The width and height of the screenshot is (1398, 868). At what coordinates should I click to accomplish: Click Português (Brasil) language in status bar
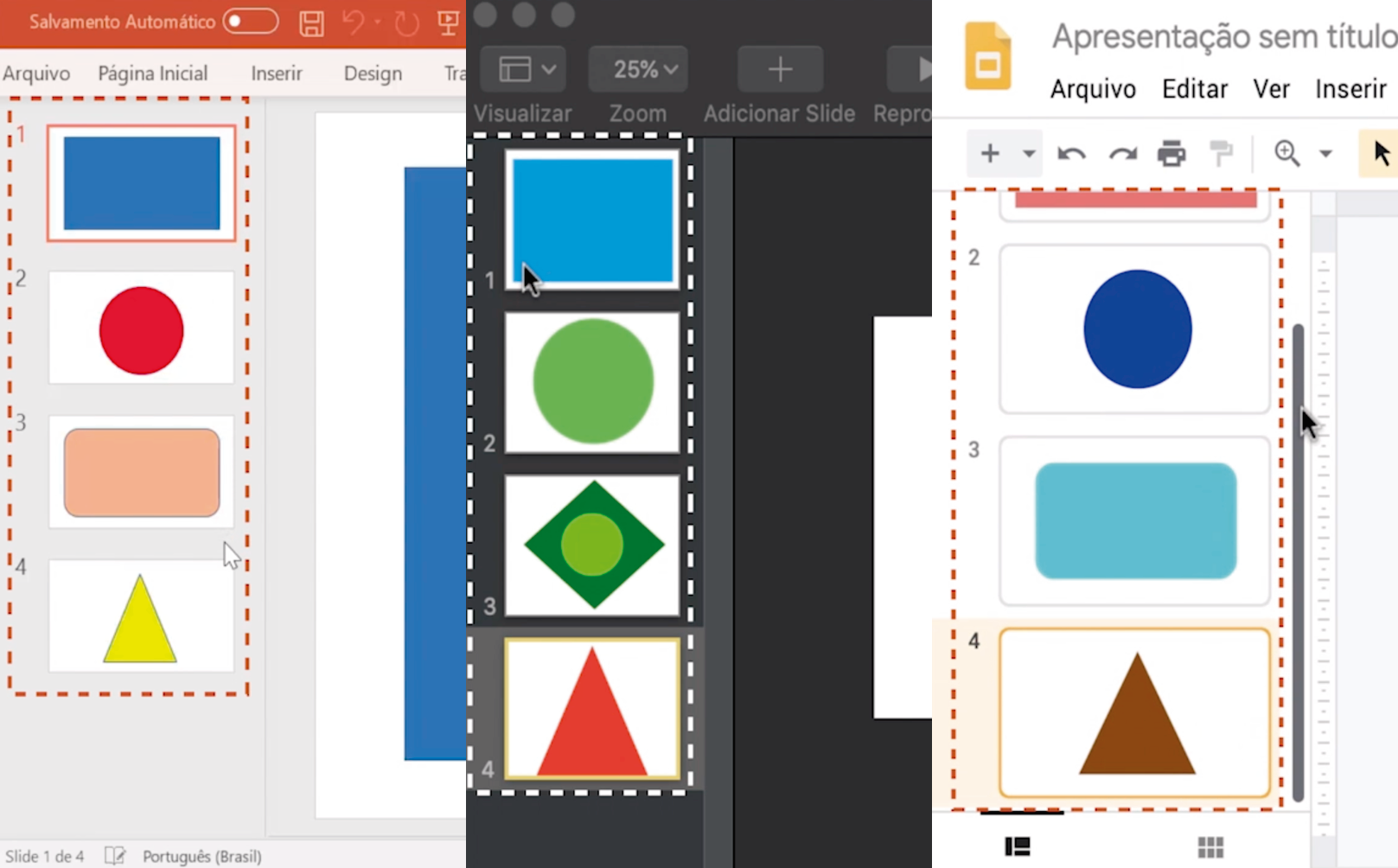(x=202, y=856)
